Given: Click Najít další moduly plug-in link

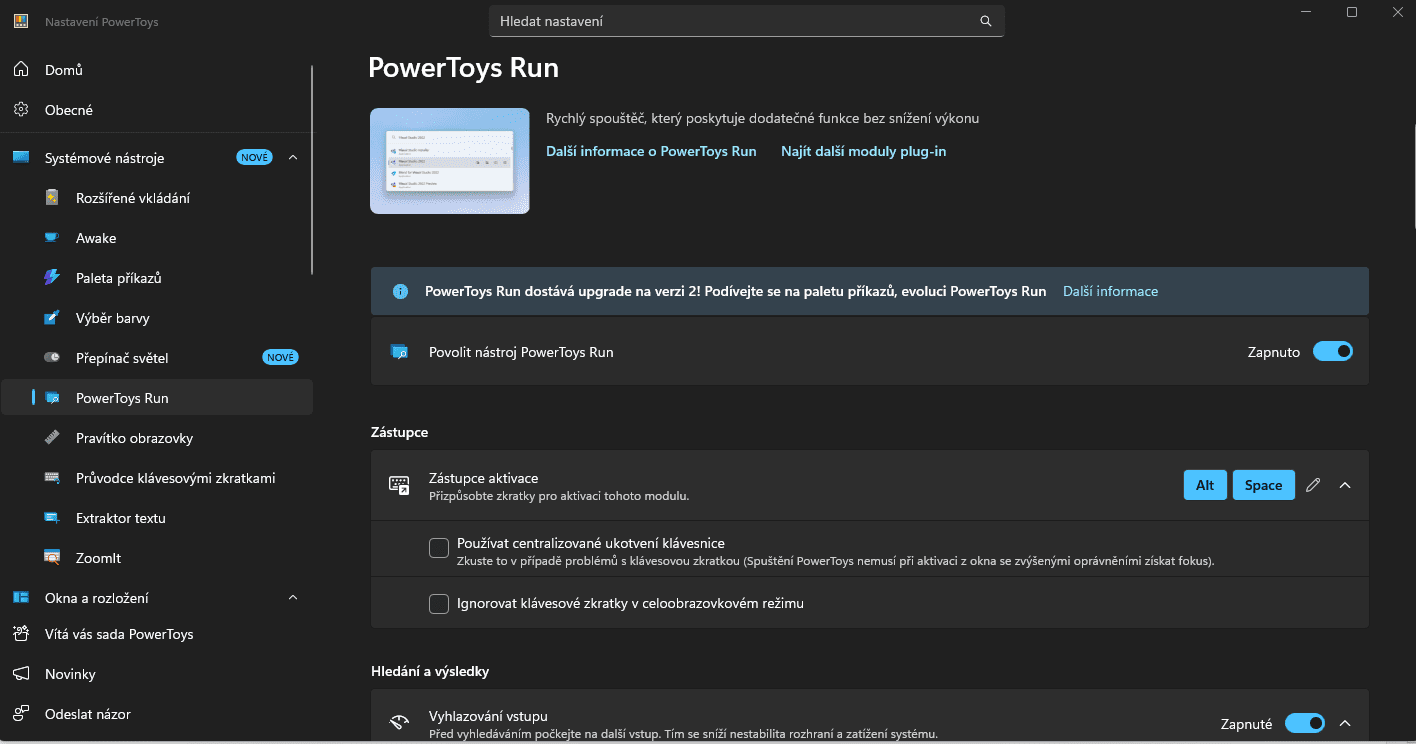Looking at the screenshot, I should pos(863,152).
